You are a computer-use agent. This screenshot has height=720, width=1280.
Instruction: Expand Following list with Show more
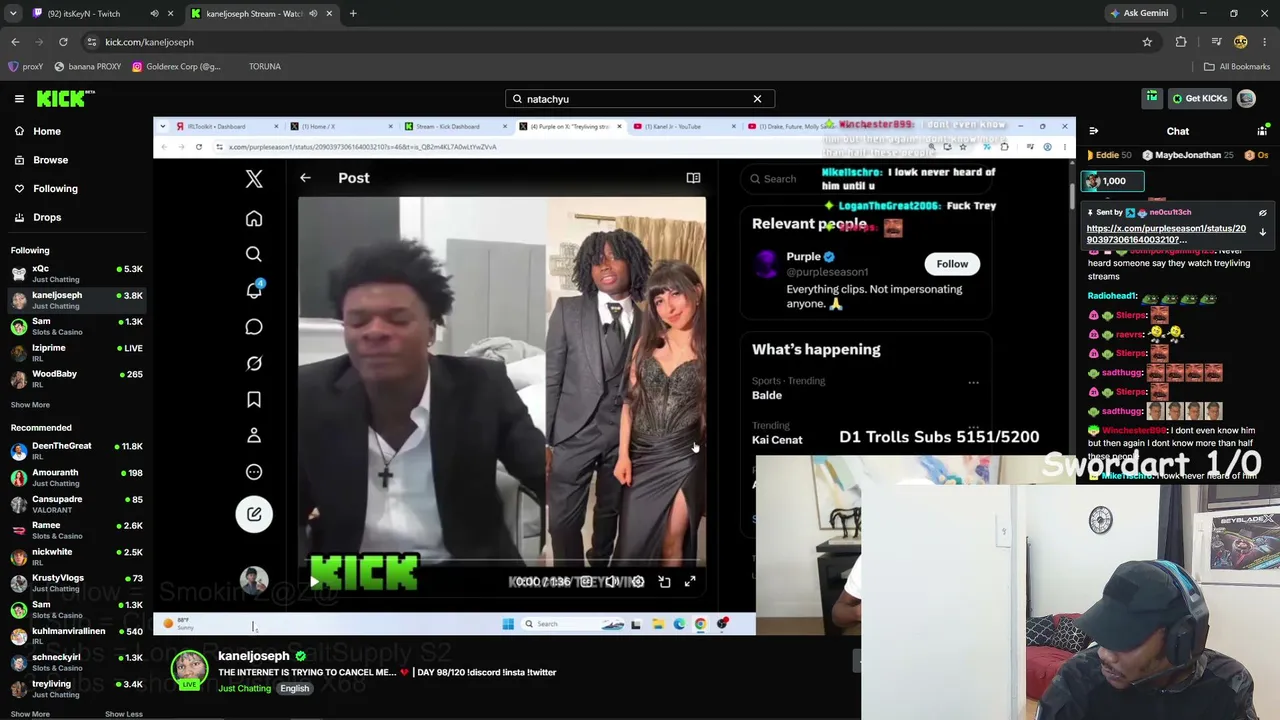pos(30,405)
